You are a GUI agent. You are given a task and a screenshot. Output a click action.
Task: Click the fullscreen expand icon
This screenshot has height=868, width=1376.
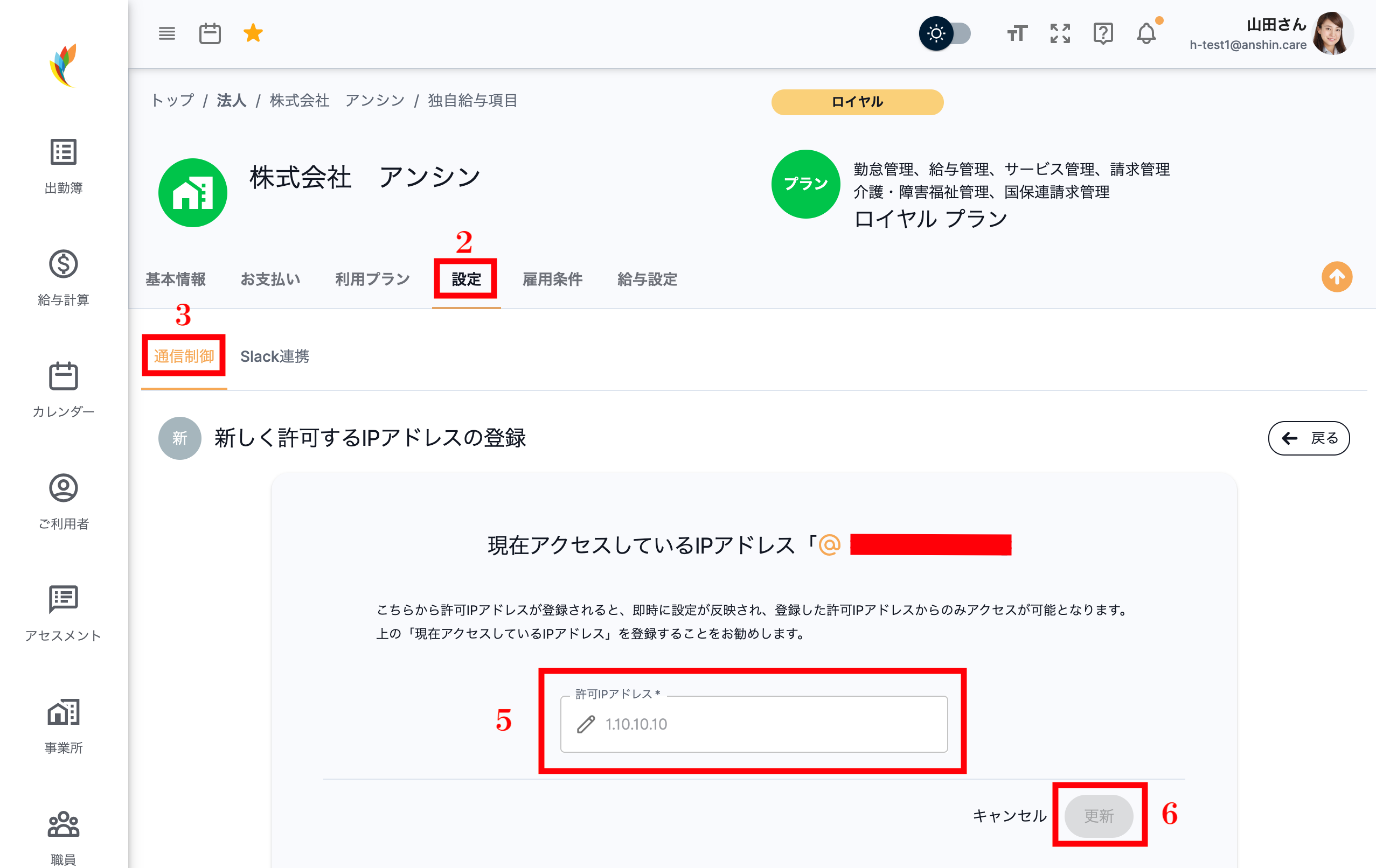(1059, 34)
